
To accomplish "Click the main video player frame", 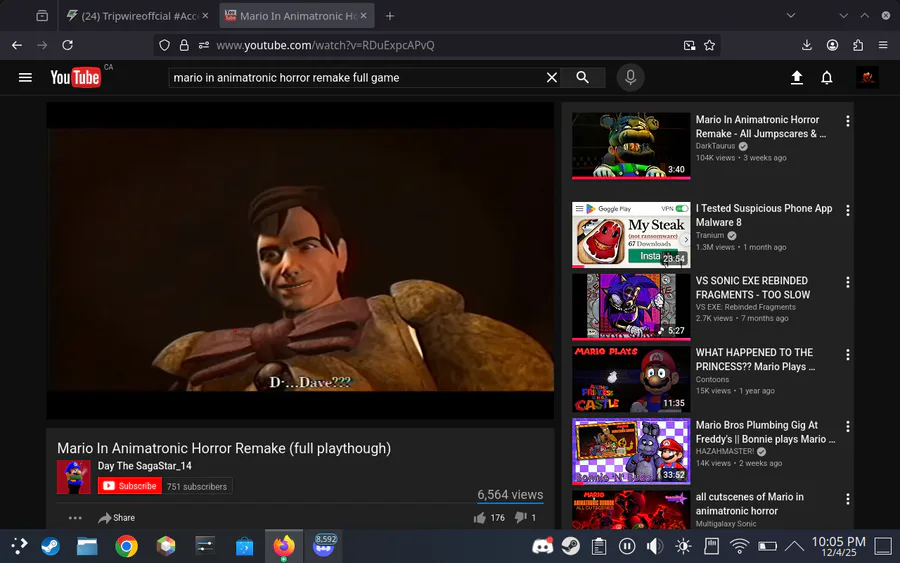I will (300, 261).
